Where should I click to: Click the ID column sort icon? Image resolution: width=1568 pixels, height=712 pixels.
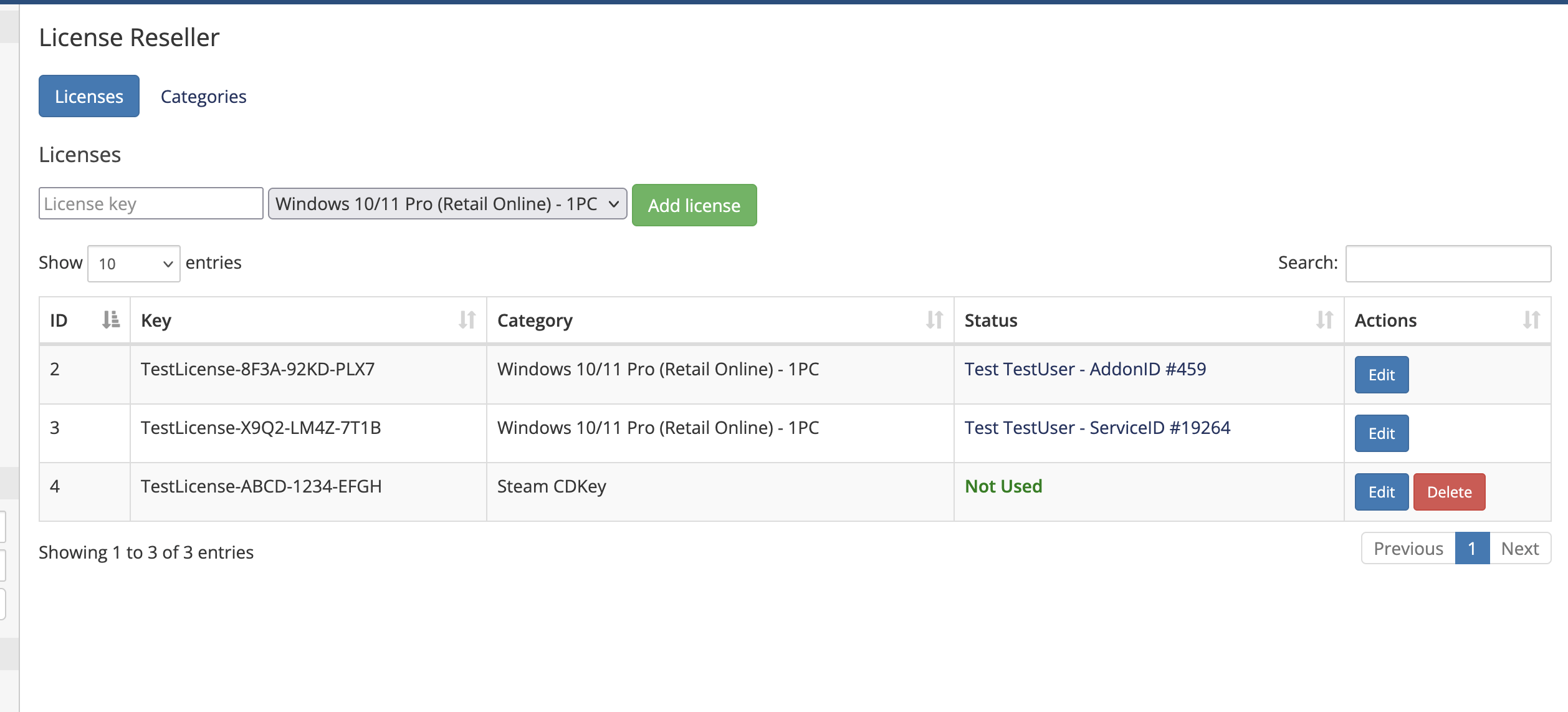click(x=111, y=320)
